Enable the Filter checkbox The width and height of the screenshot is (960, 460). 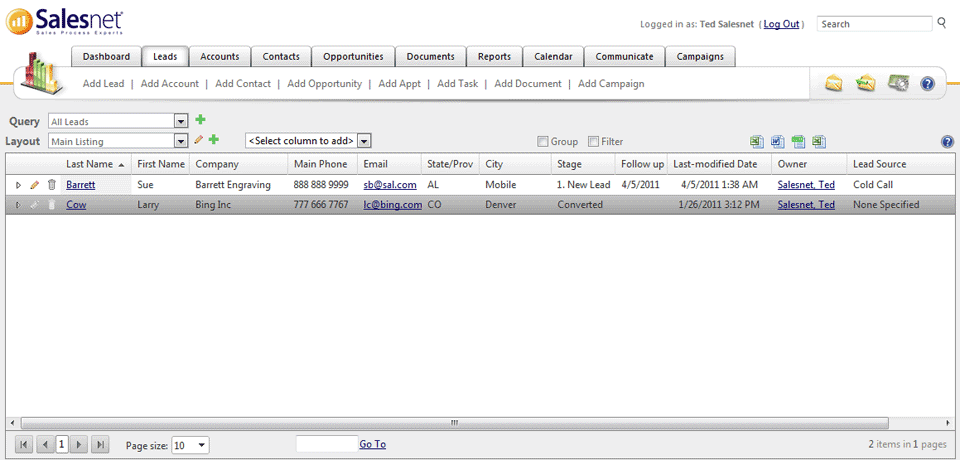[x=593, y=142]
